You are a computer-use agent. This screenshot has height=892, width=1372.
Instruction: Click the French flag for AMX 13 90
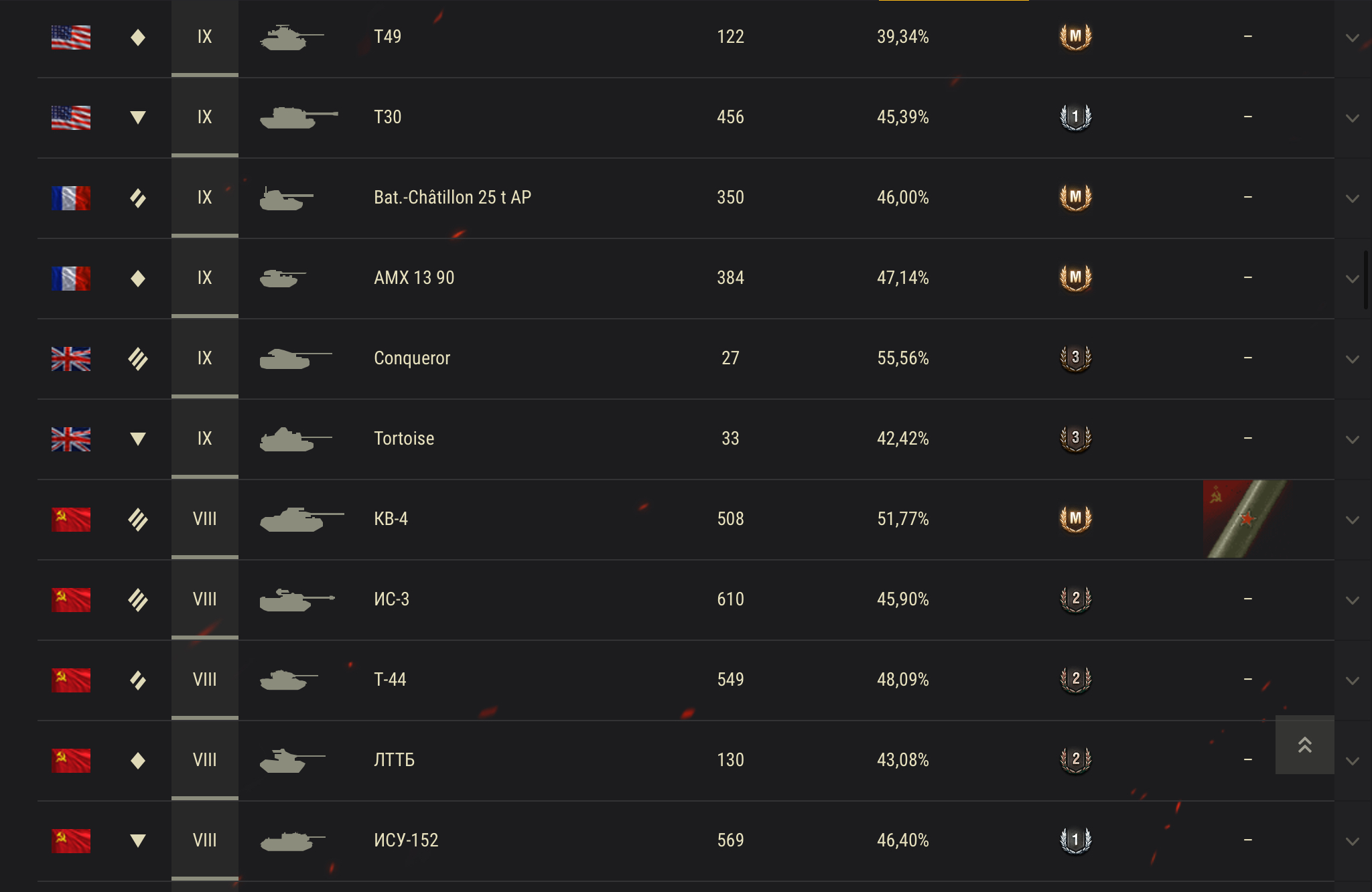(x=71, y=278)
